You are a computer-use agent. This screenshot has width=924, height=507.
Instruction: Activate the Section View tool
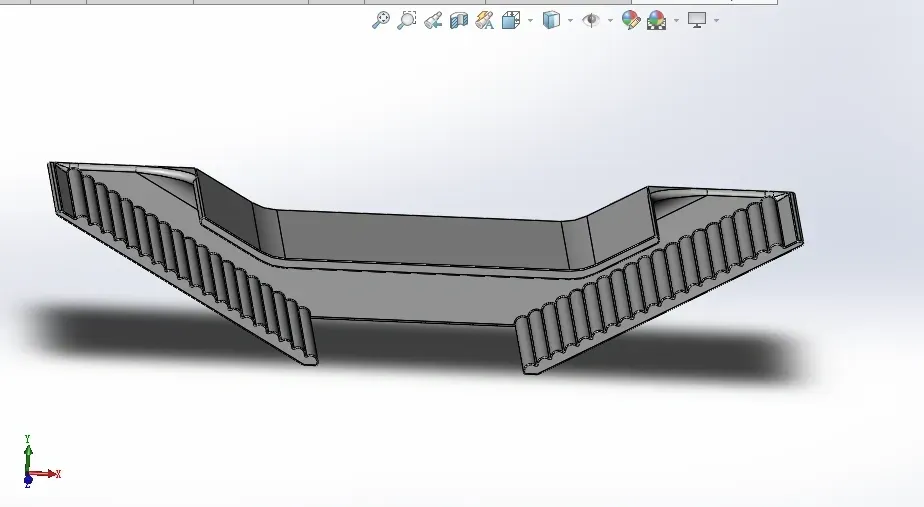tap(458, 21)
